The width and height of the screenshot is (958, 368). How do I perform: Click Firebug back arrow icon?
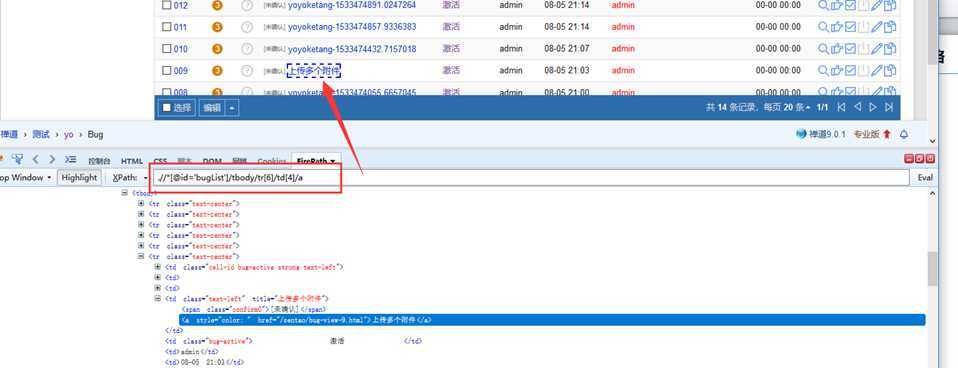pos(35,159)
